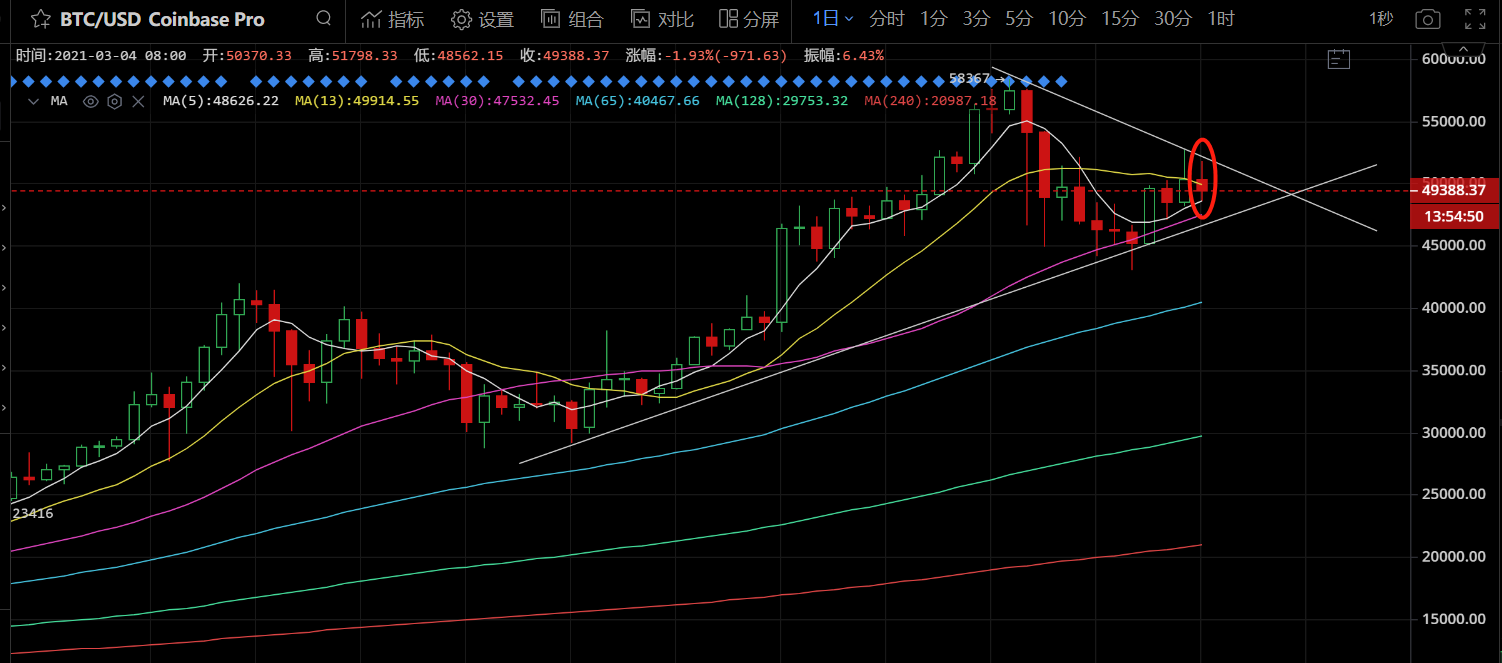Switch to 1时 hourly interval

click(x=1220, y=19)
